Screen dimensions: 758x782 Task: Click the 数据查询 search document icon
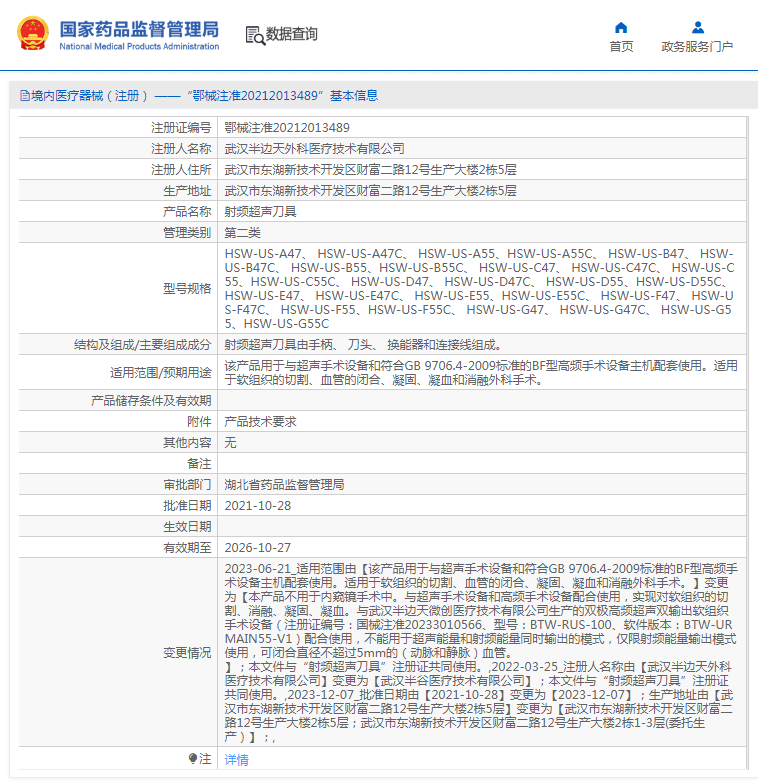[x=255, y=35]
